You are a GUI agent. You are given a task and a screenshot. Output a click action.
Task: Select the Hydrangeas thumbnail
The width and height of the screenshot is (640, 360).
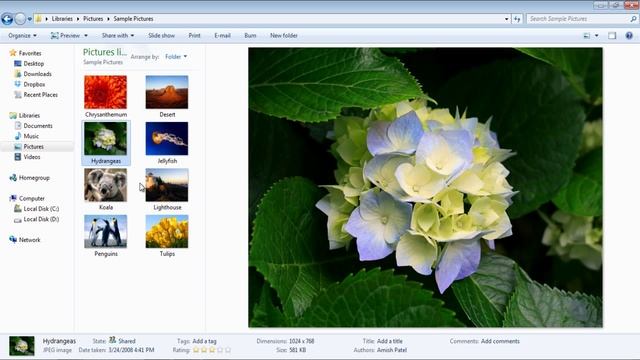[x=106, y=139]
